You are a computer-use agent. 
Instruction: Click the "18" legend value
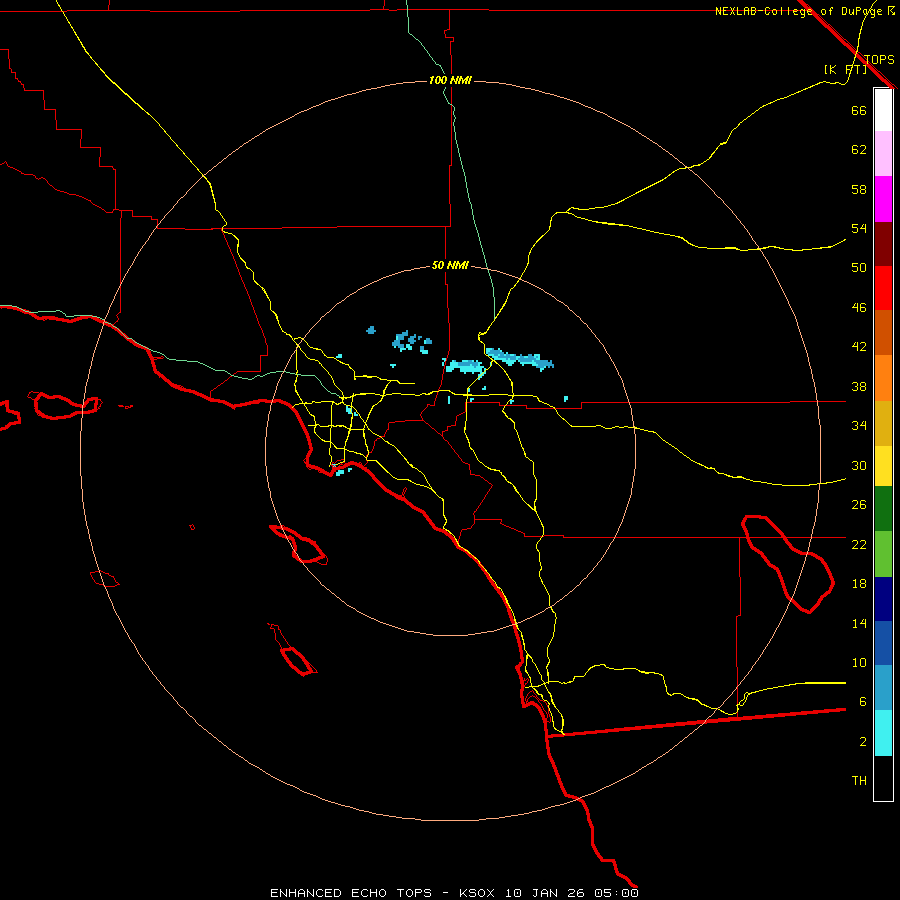point(859,584)
